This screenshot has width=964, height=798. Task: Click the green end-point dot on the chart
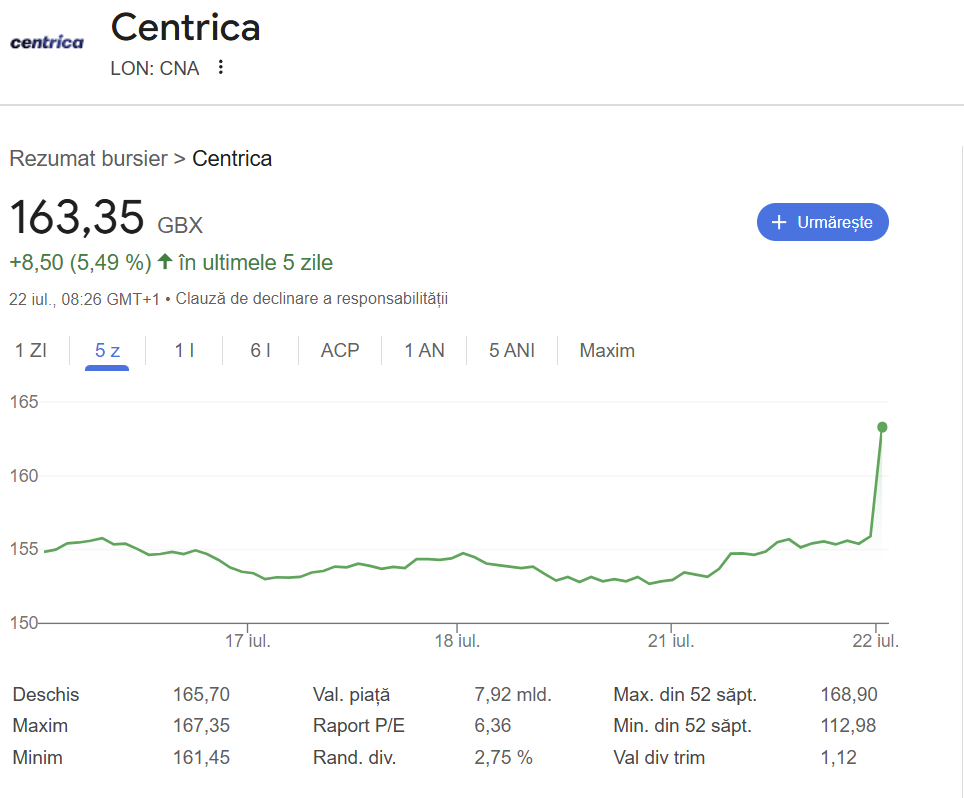(882, 427)
